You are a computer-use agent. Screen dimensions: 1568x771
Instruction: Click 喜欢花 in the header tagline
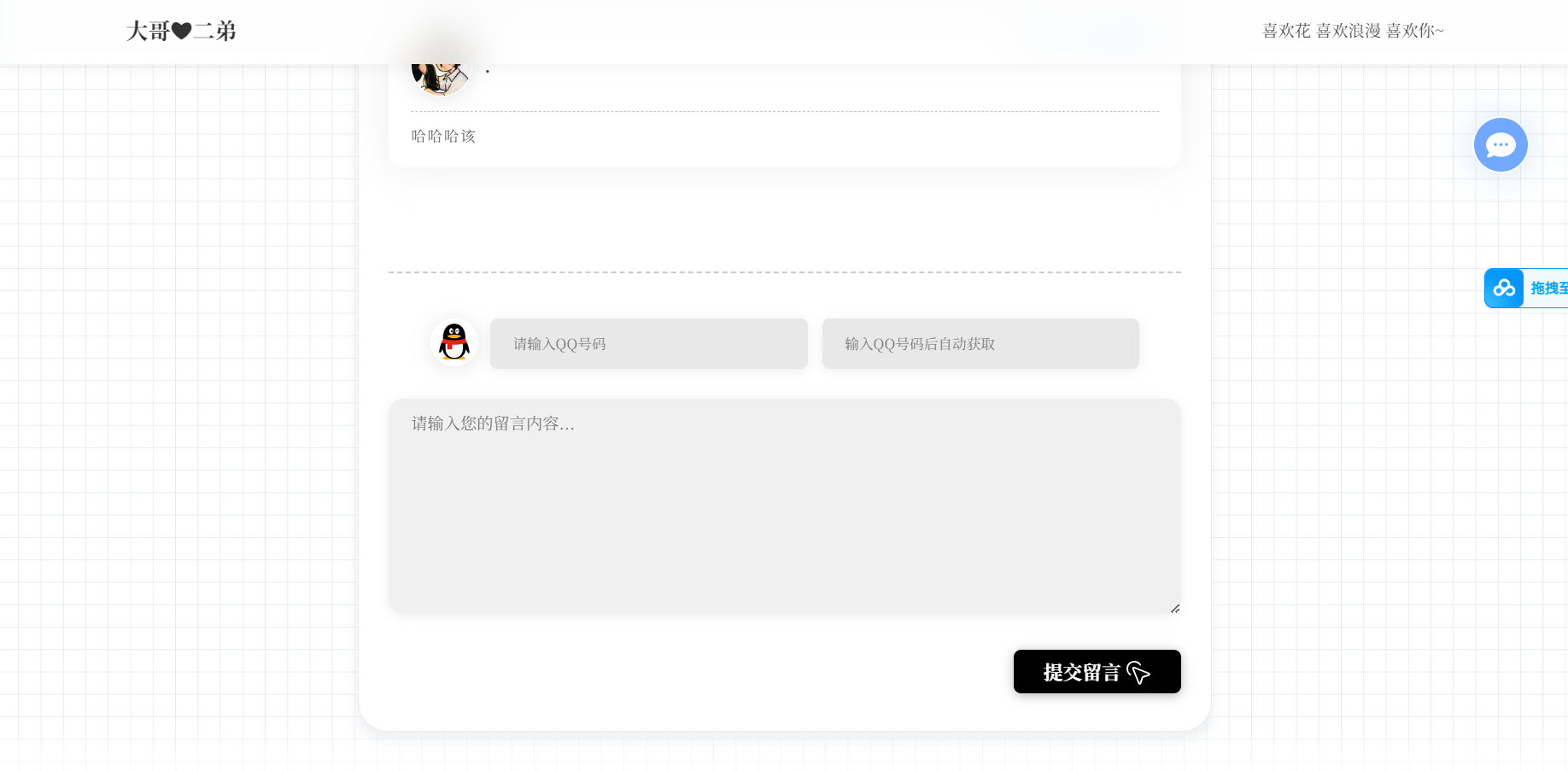1286,32
